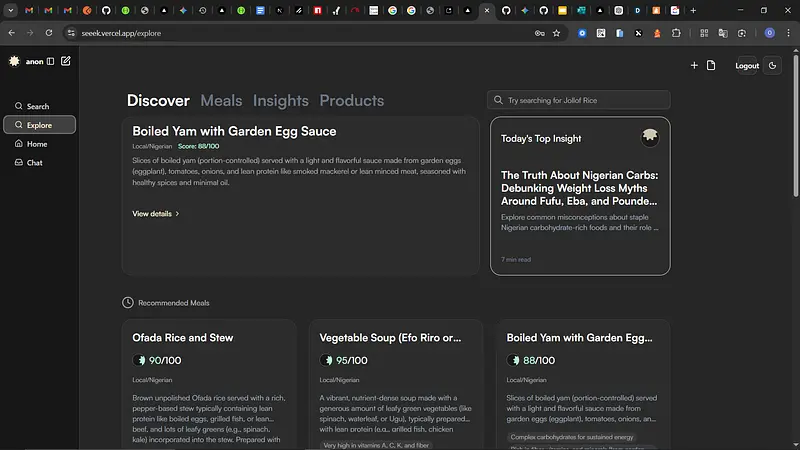The image size is (800, 450).
Task: Open the Chrome three-dot menu
Action: pos(788,33)
